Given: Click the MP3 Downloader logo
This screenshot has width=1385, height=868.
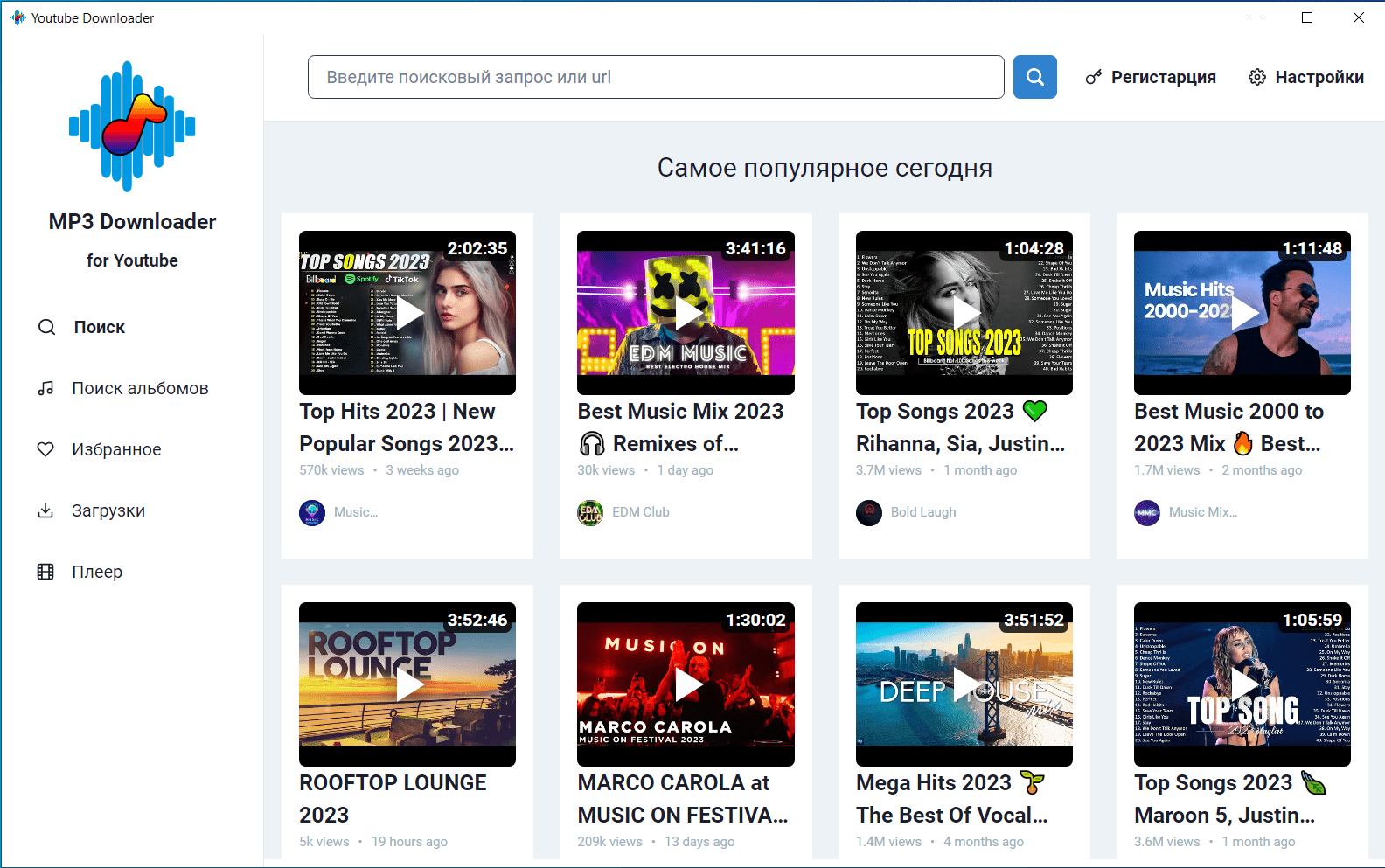Looking at the screenshot, I should (x=132, y=127).
